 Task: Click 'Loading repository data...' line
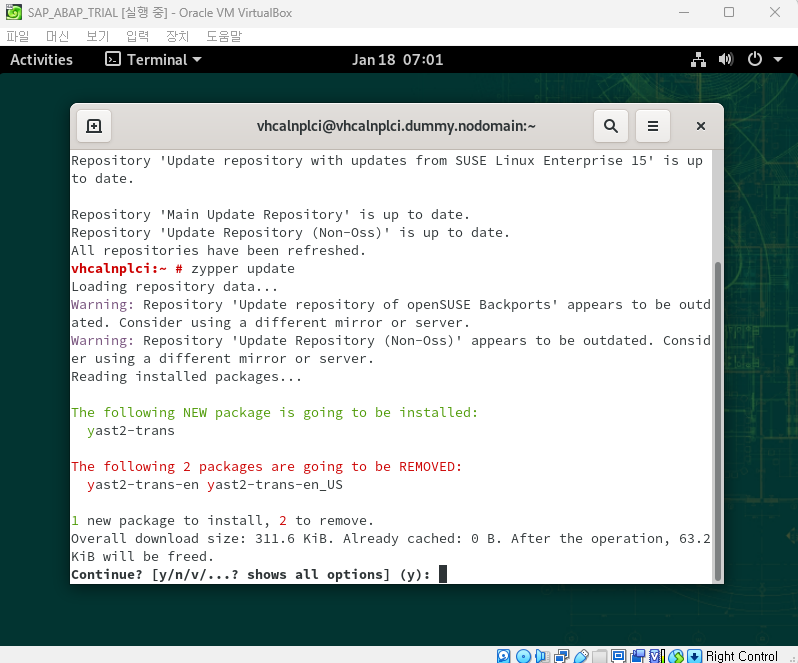[x=175, y=287]
